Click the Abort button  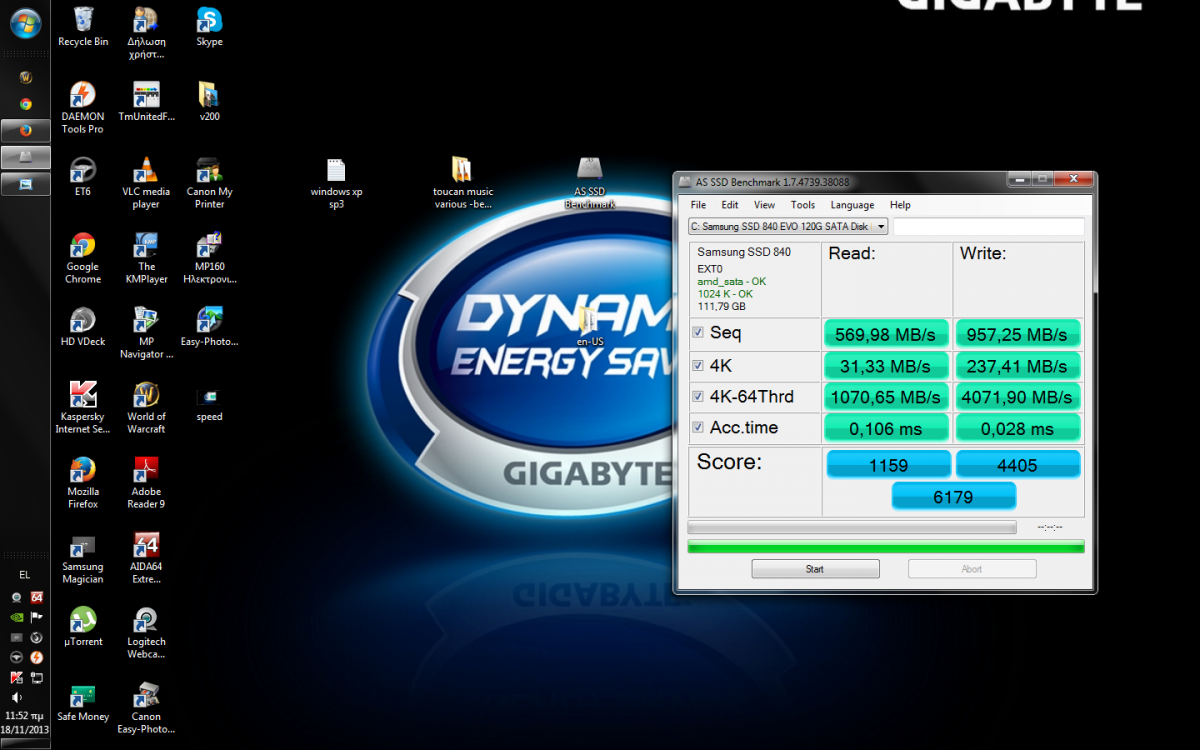pyautogui.click(x=972, y=569)
